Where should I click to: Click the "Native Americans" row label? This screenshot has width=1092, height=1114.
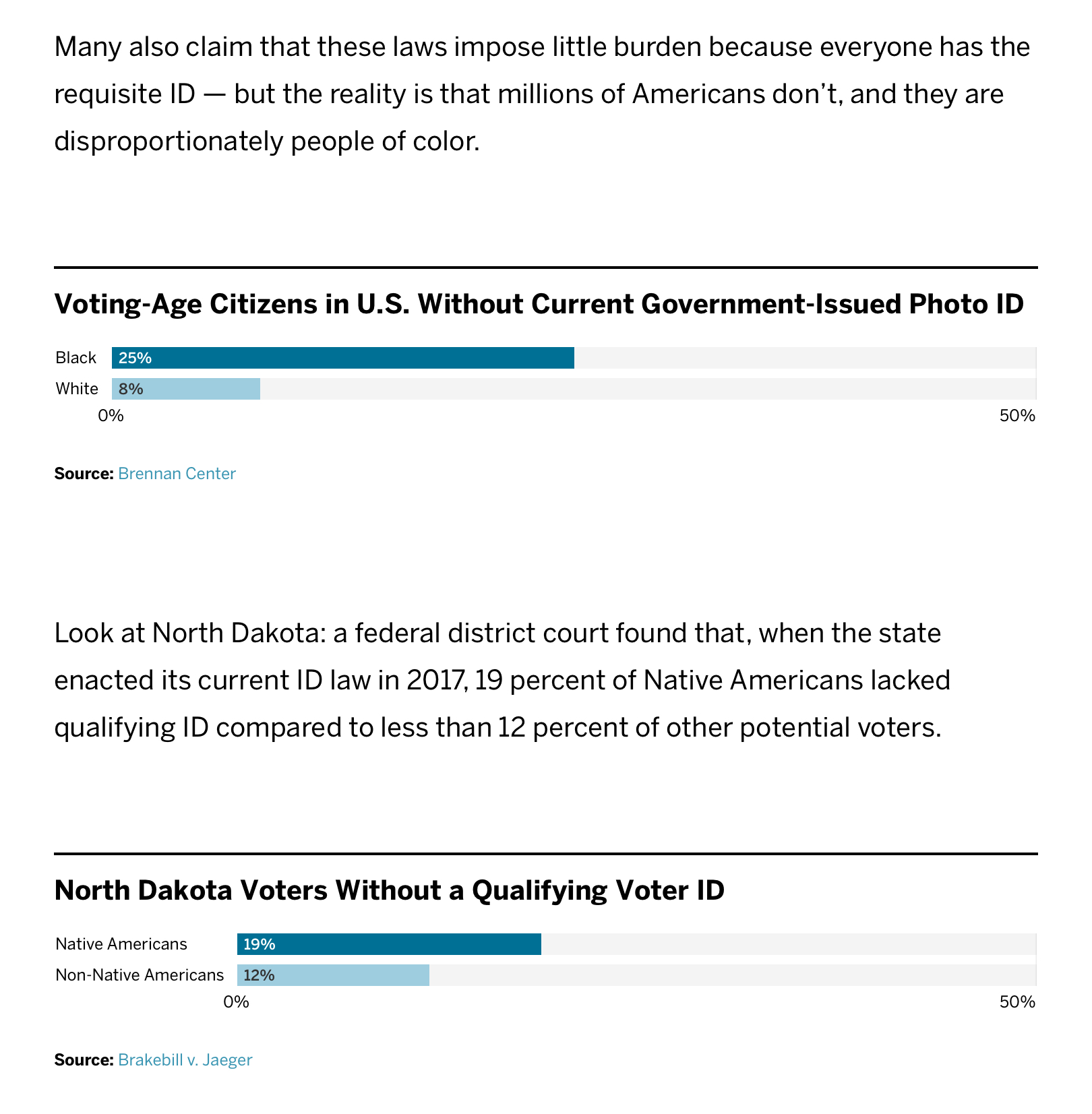[x=121, y=944]
